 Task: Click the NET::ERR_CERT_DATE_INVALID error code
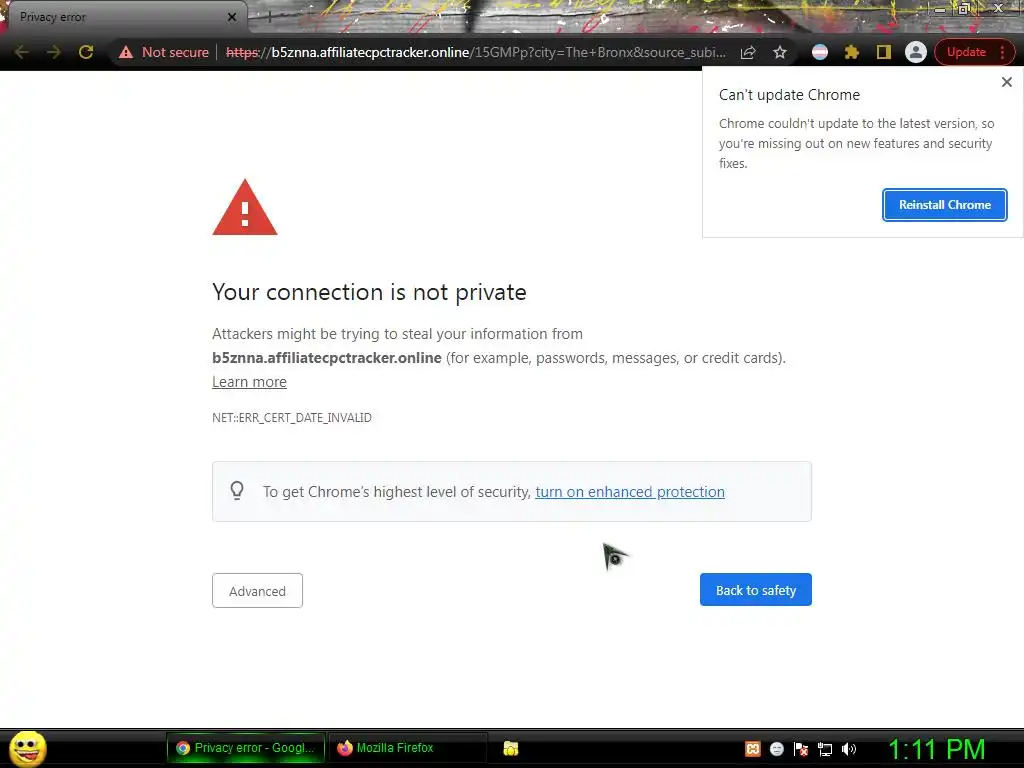[292, 418]
